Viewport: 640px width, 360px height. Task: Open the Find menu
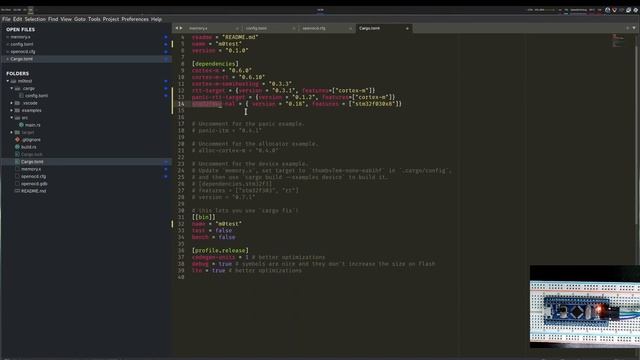[x=53, y=19]
